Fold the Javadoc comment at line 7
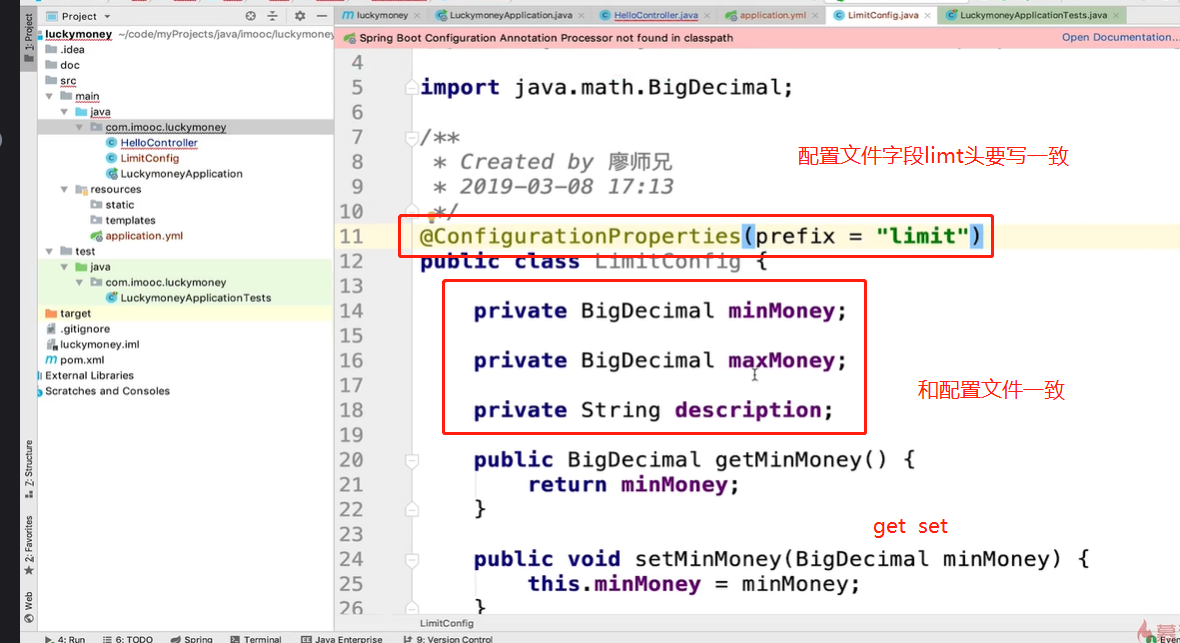This screenshot has height=643, width=1180. tap(412, 137)
